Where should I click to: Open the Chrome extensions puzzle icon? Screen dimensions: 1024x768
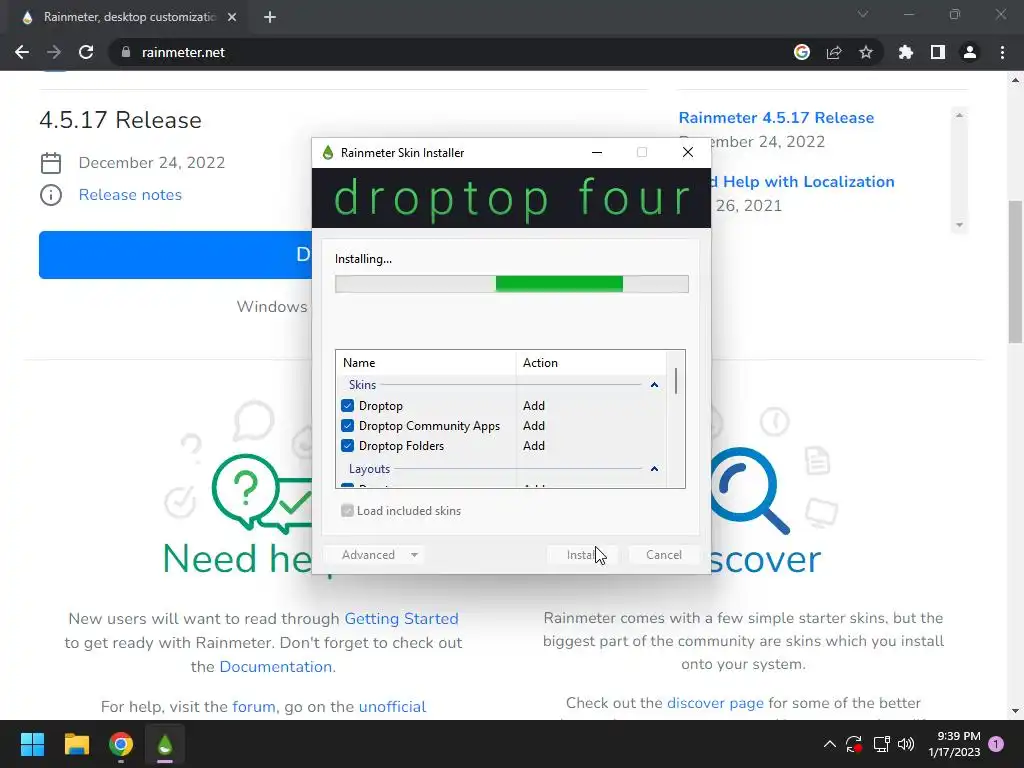906,52
